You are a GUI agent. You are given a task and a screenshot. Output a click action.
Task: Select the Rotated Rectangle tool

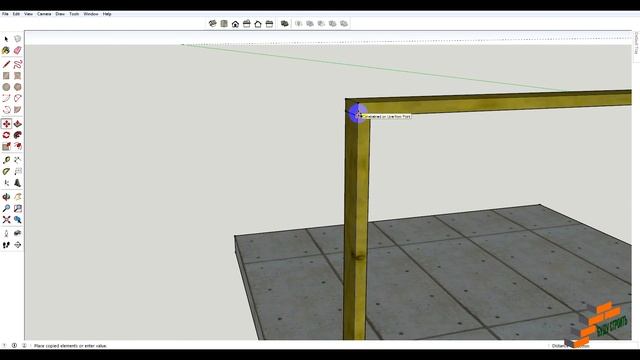tap(18, 76)
